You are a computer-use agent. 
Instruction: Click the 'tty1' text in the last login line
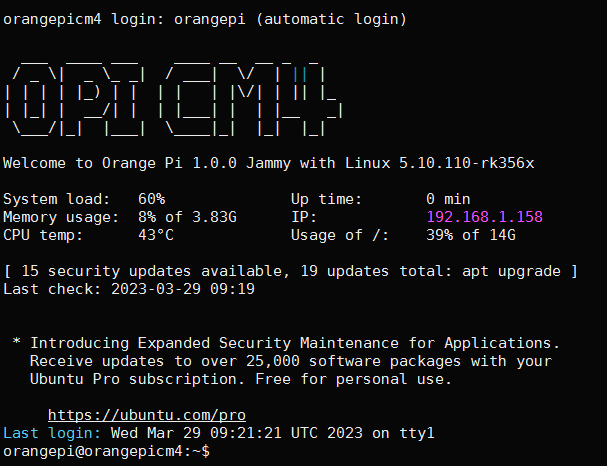tap(417, 433)
